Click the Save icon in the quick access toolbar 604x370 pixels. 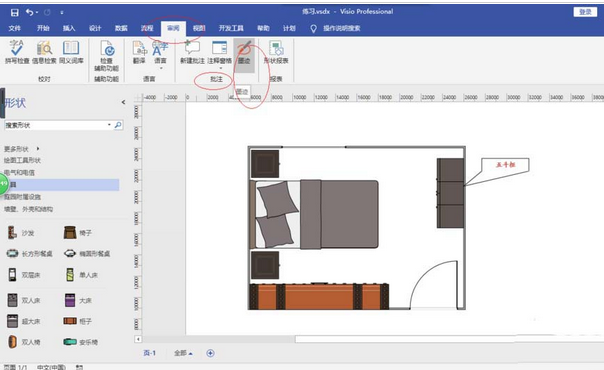(x=15, y=12)
